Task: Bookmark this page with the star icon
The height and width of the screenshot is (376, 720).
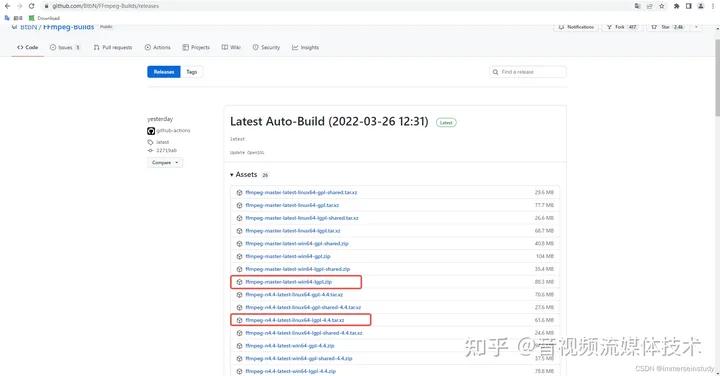Action: point(662,6)
